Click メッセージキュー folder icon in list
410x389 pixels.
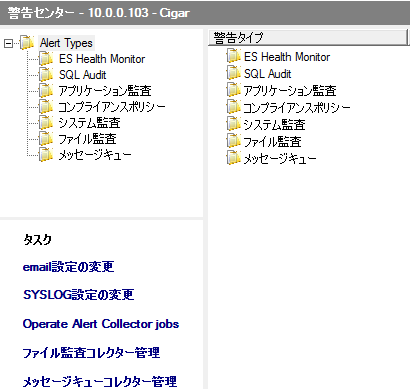pyautogui.click(x=233, y=158)
